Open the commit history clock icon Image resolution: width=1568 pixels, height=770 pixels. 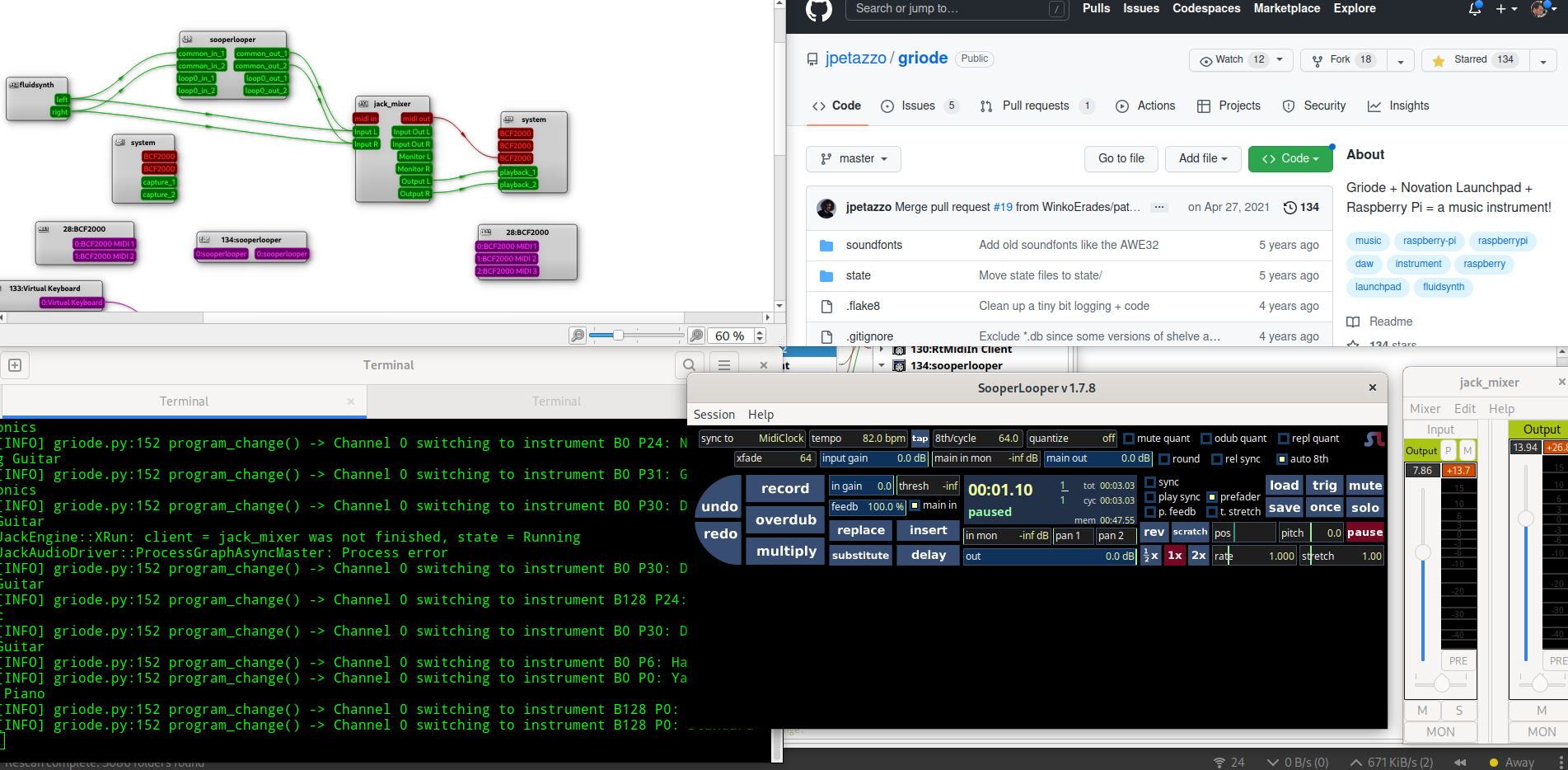click(1290, 208)
